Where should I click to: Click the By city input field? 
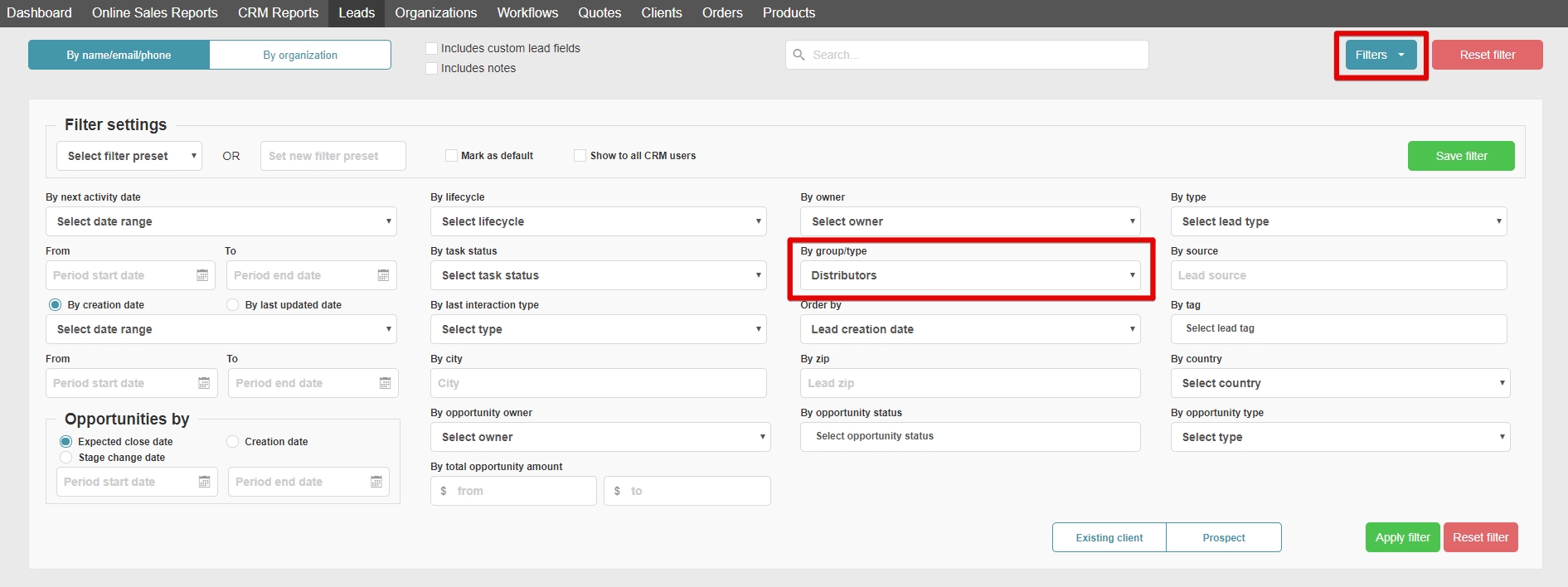pos(598,383)
